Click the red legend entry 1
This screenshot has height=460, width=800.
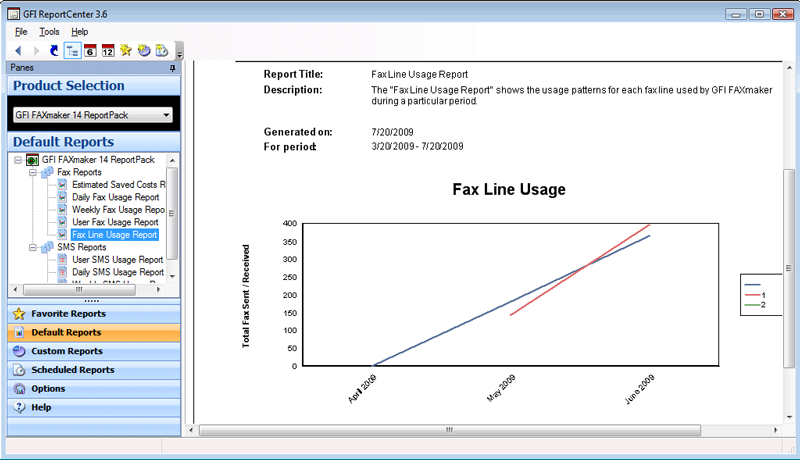click(755, 295)
